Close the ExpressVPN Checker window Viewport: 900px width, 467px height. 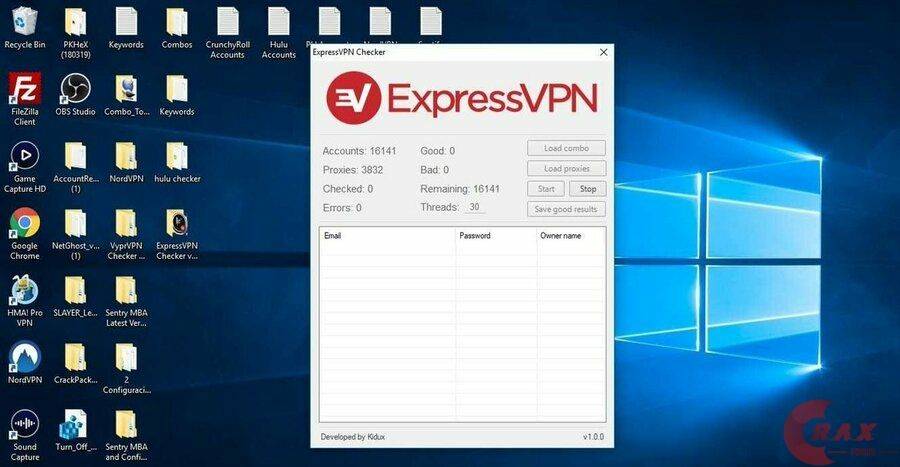click(603, 52)
